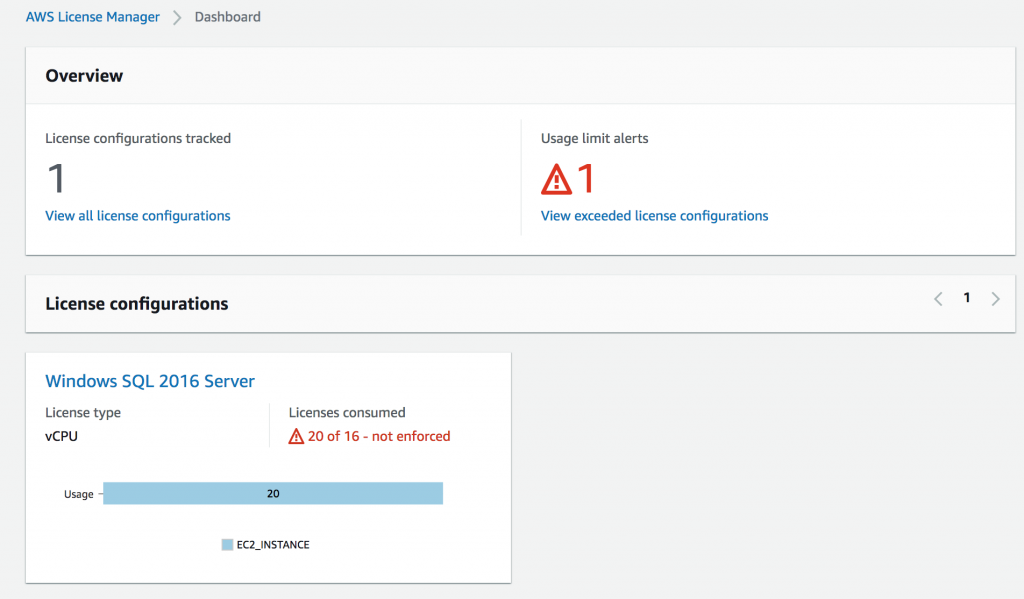Click the License configurations tracked label
Screen dimensions: 1024x599
138,138
